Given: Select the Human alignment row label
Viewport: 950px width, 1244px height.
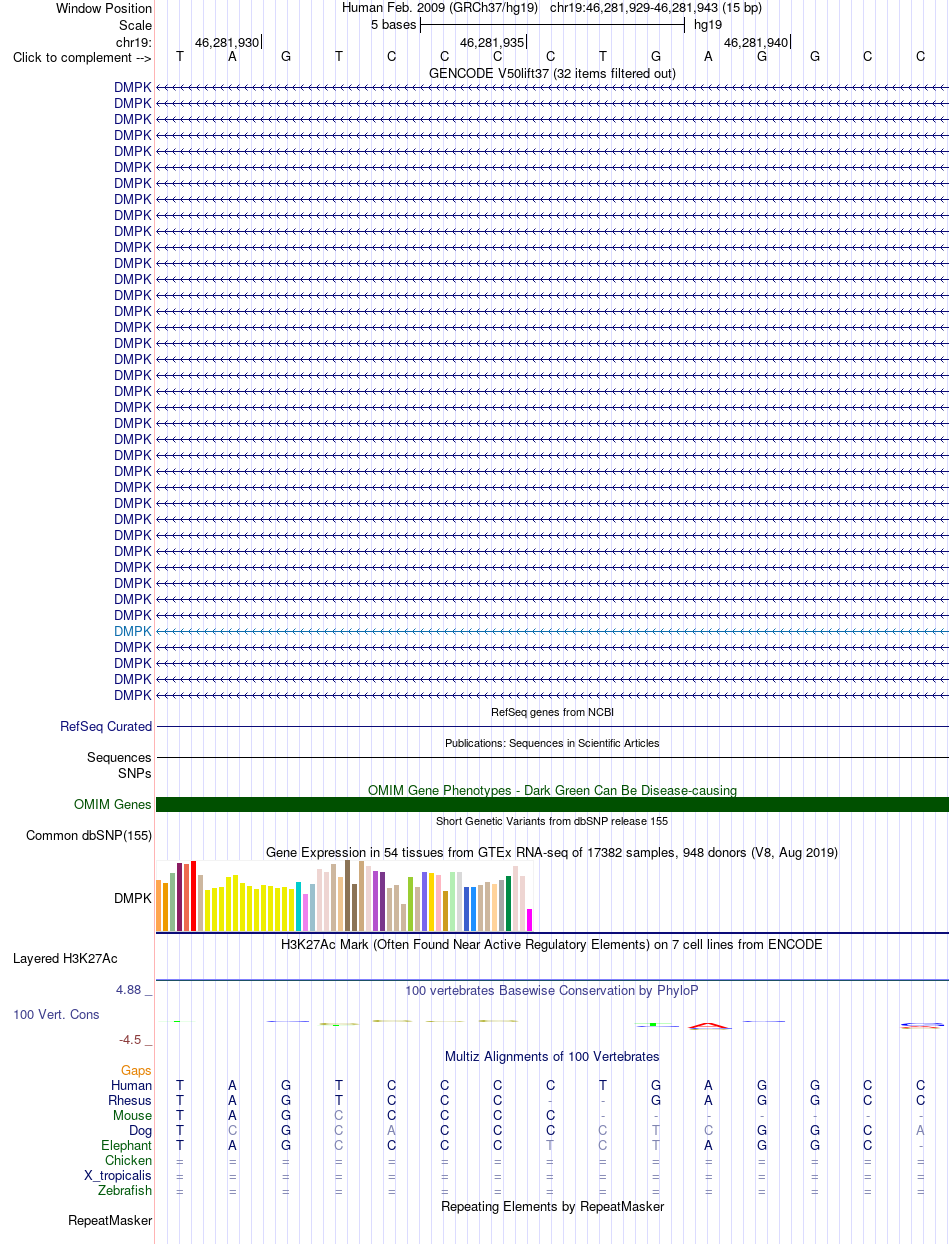Looking at the screenshot, I should (132, 1086).
